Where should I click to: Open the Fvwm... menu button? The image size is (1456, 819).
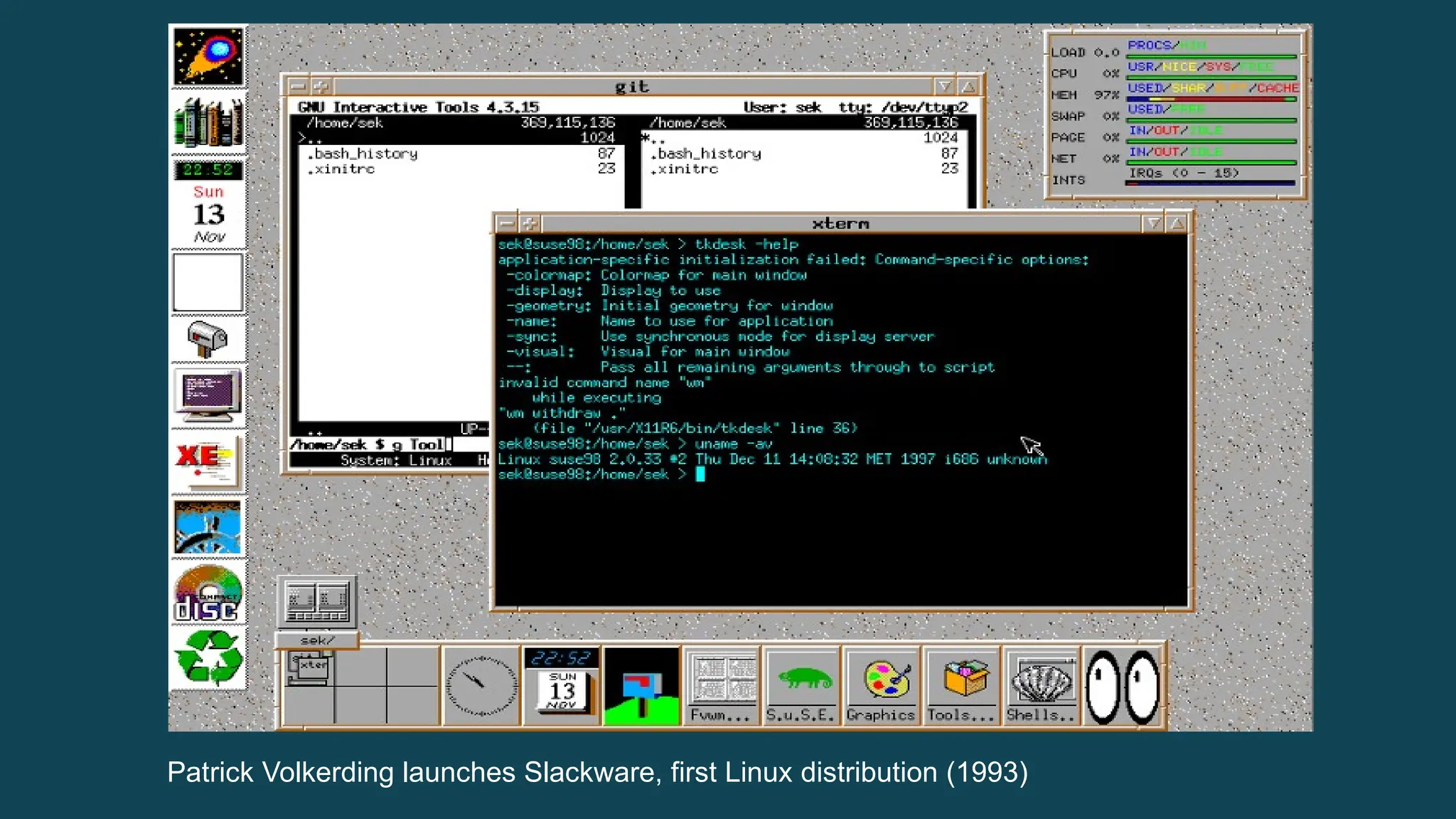720,685
